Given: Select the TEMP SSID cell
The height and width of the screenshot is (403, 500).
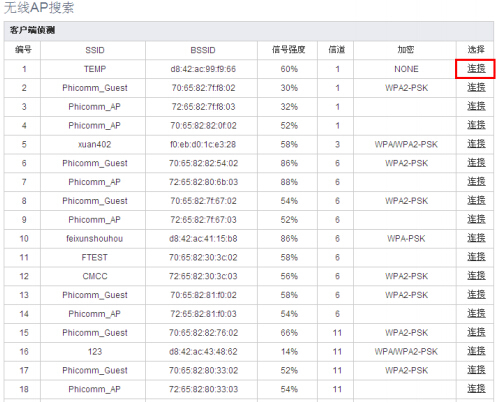Looking at the screenshot, I should point(95,69).
